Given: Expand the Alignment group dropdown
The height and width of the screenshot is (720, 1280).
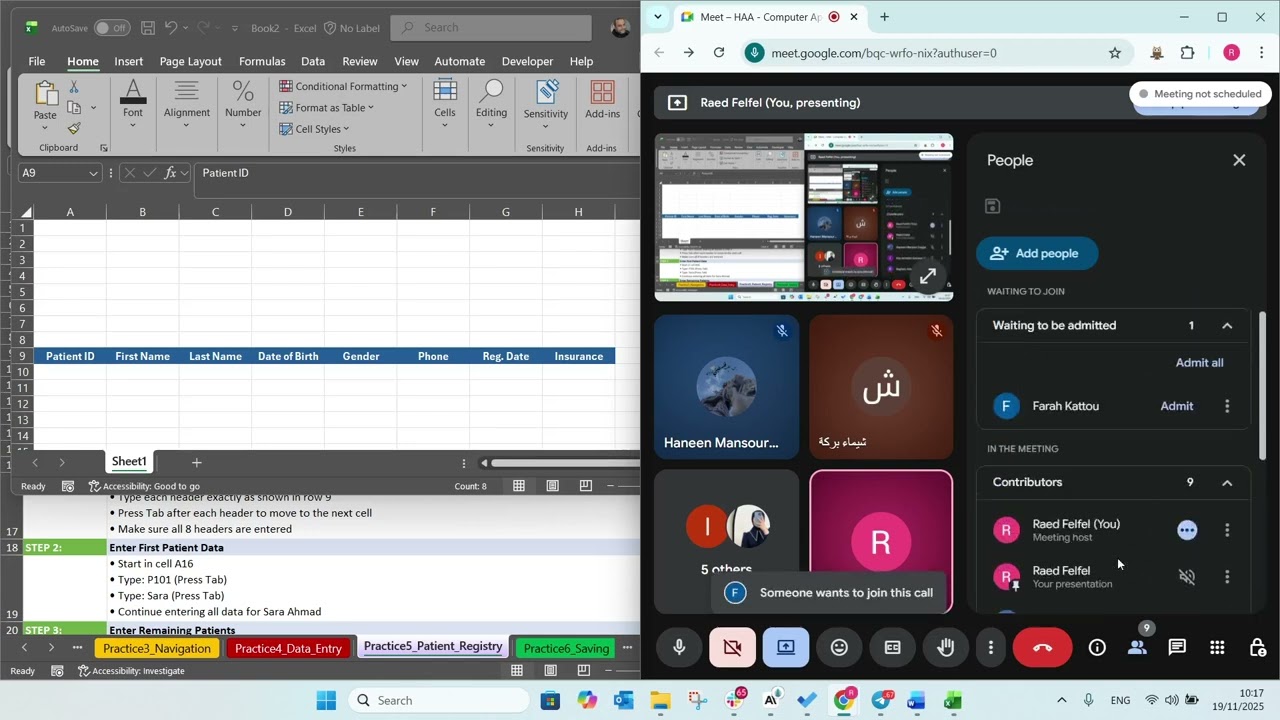Looking at the screenshot, I should pos(186,125).
